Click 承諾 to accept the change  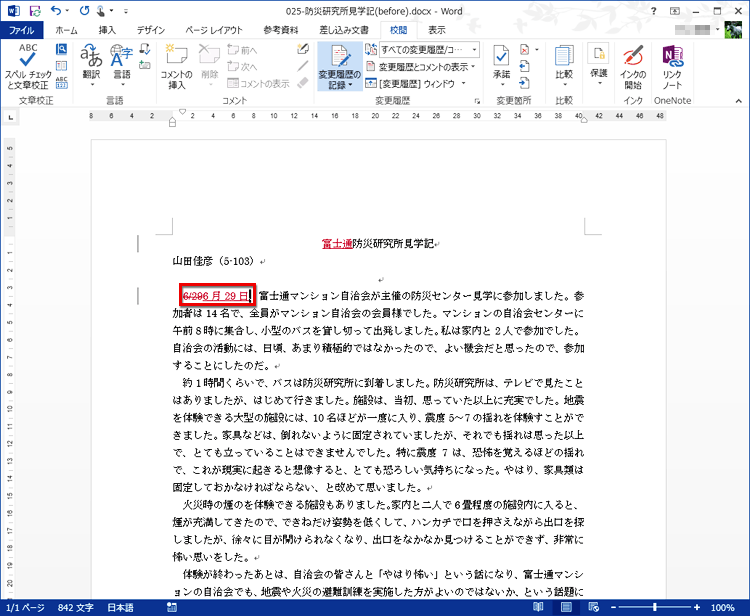click(x=501, y=66)
